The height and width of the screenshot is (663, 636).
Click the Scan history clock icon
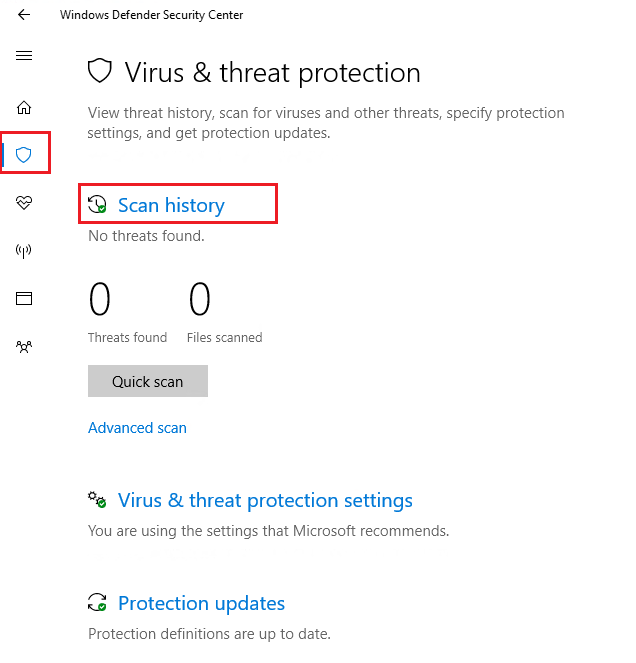coord(98,205)
